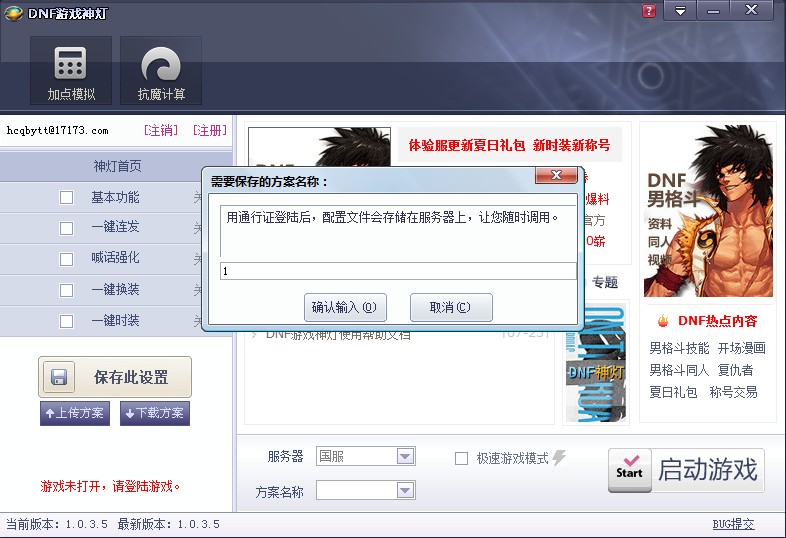Click the 启动游戏 button
Viewport: 786px width, 538px height.
coord(686,470)
